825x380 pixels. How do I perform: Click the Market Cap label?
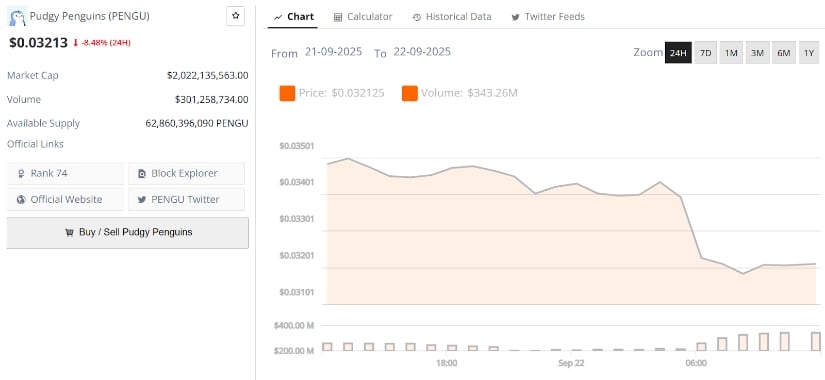pos(33,75)
